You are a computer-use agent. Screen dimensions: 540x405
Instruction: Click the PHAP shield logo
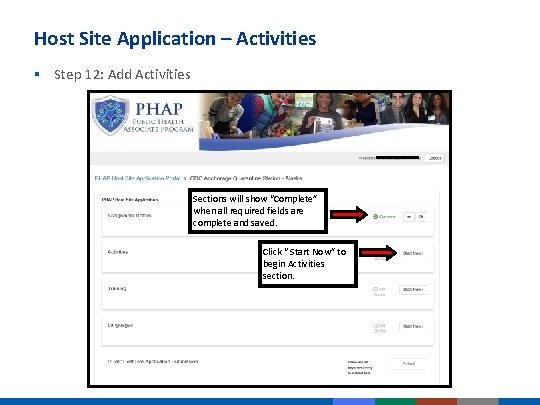click(x=111, y=115)
